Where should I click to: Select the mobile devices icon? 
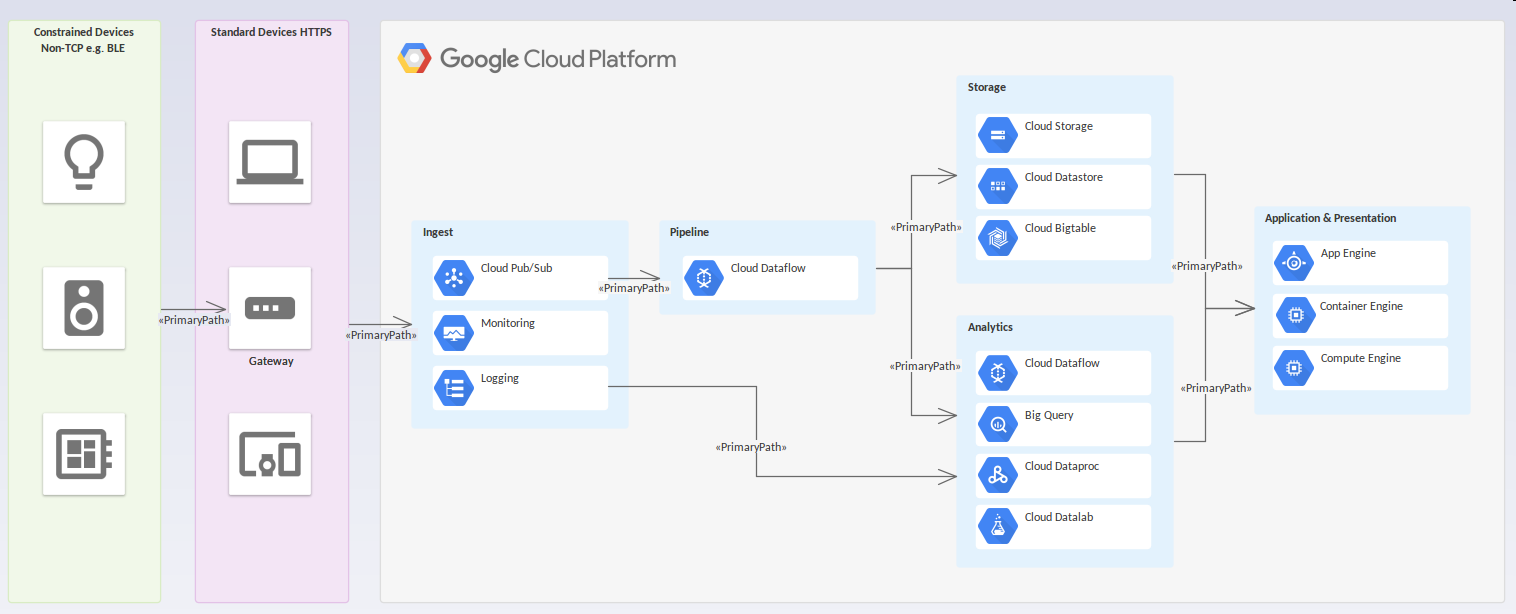tap(269, 454)
